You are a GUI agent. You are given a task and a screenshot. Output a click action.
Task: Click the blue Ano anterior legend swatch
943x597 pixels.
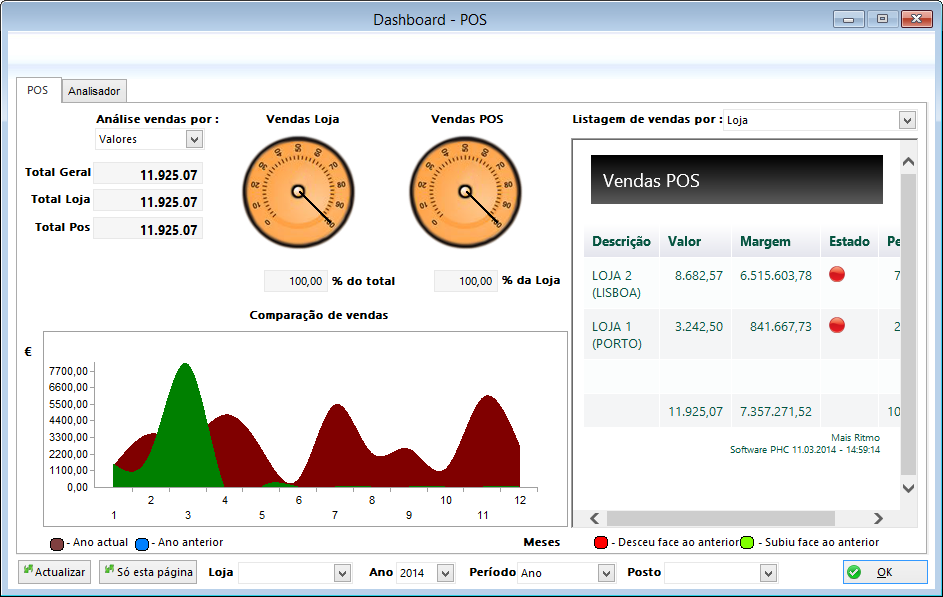coord(142,544)
